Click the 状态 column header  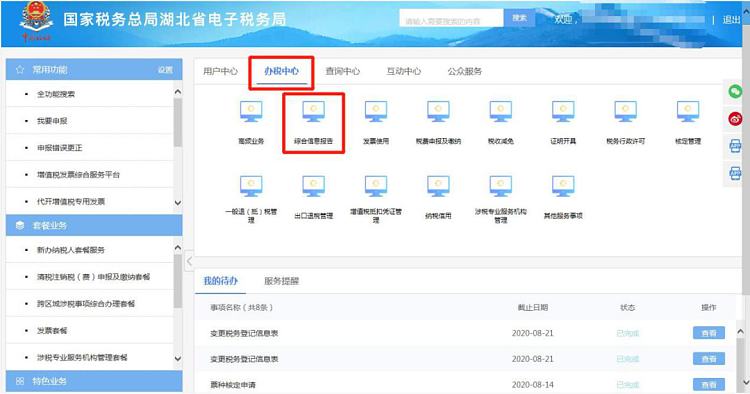coord(628,307)
